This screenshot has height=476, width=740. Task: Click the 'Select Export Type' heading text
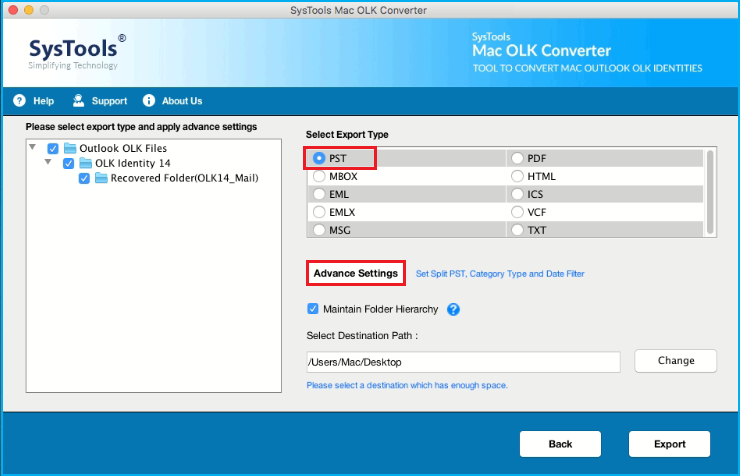point(347,134)
